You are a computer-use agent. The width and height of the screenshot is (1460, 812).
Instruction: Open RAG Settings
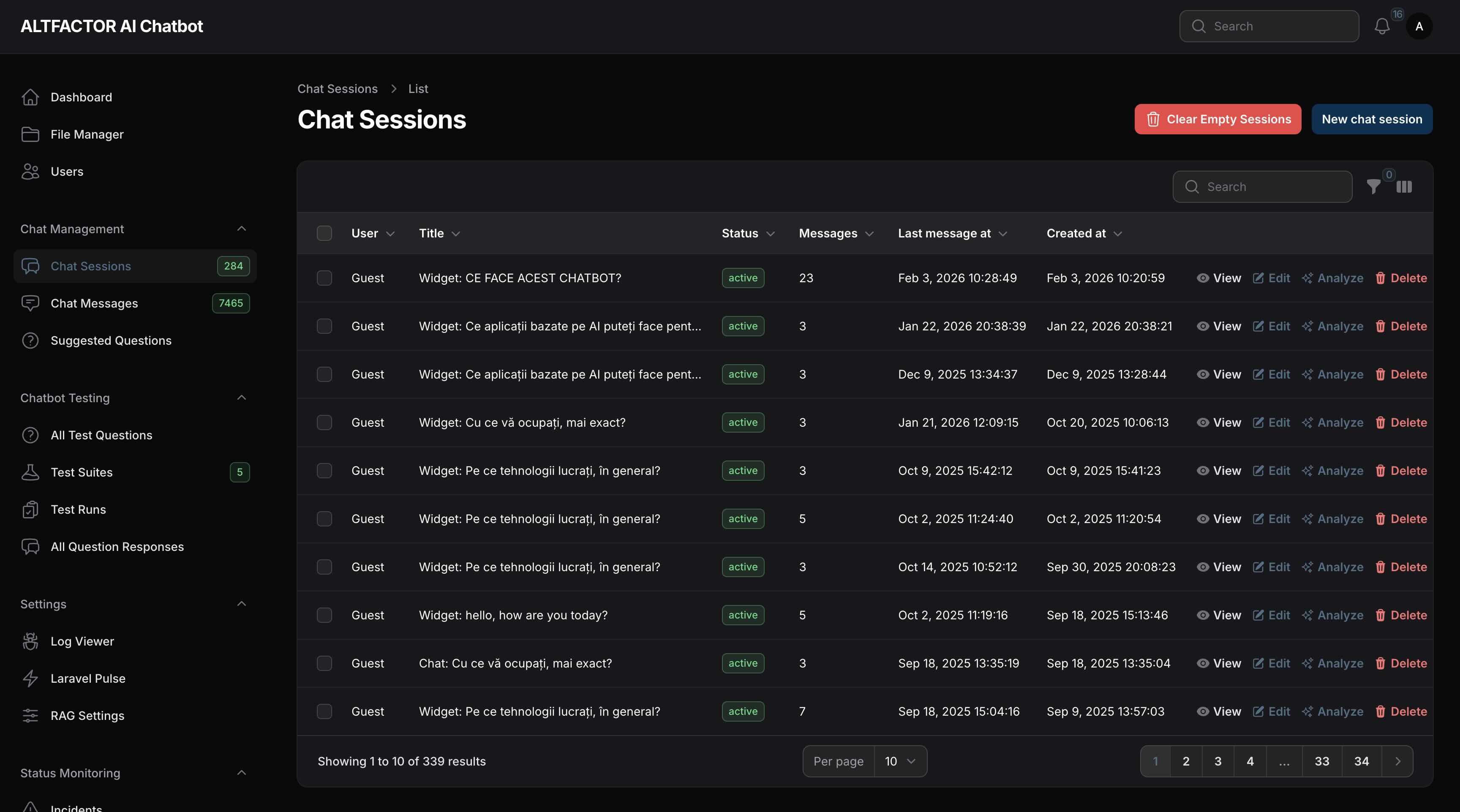tap(87, 715)
